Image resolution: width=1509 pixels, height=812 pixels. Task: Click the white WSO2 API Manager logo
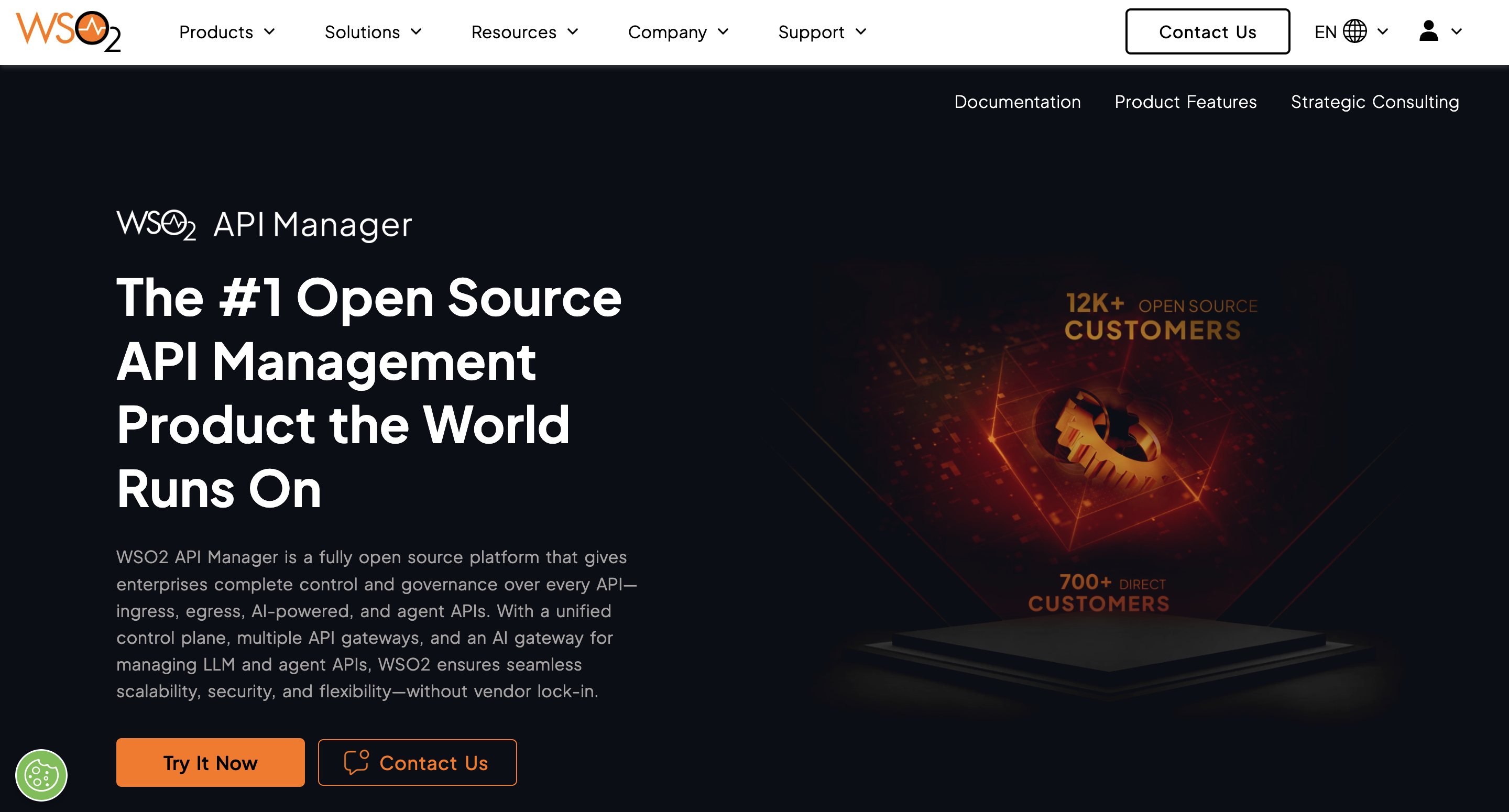point(264,224)
